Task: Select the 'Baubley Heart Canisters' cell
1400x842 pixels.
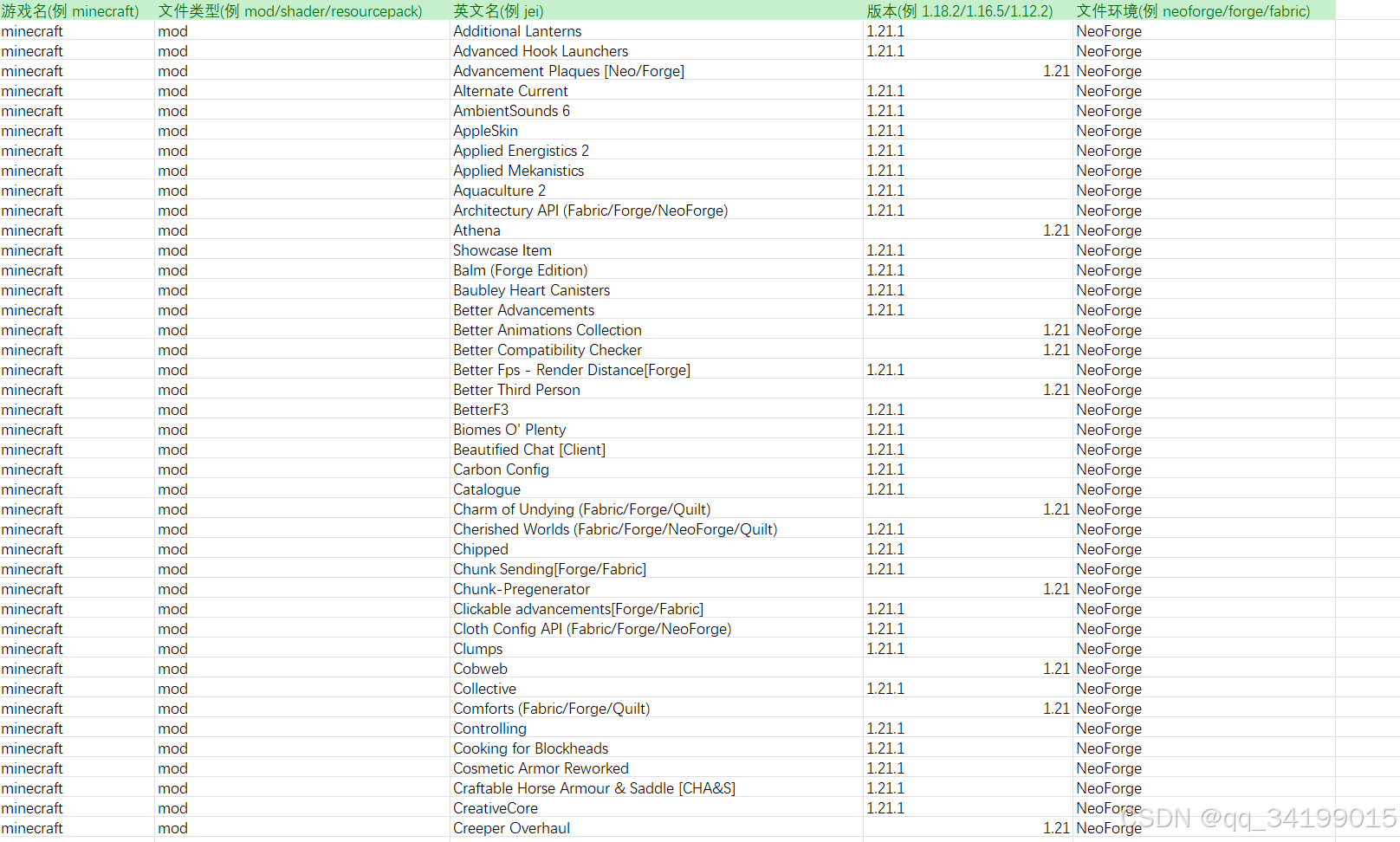Action: pos(657,290)
